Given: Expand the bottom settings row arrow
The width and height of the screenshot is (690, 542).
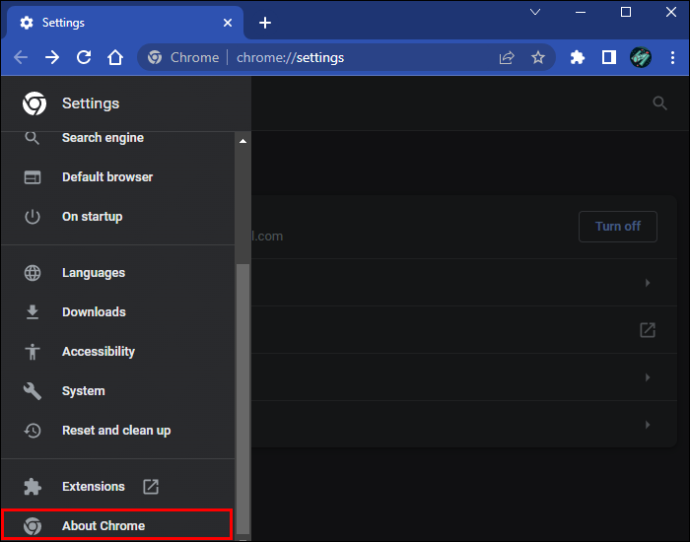Looking at the screenshot, I should pos(647,425).
